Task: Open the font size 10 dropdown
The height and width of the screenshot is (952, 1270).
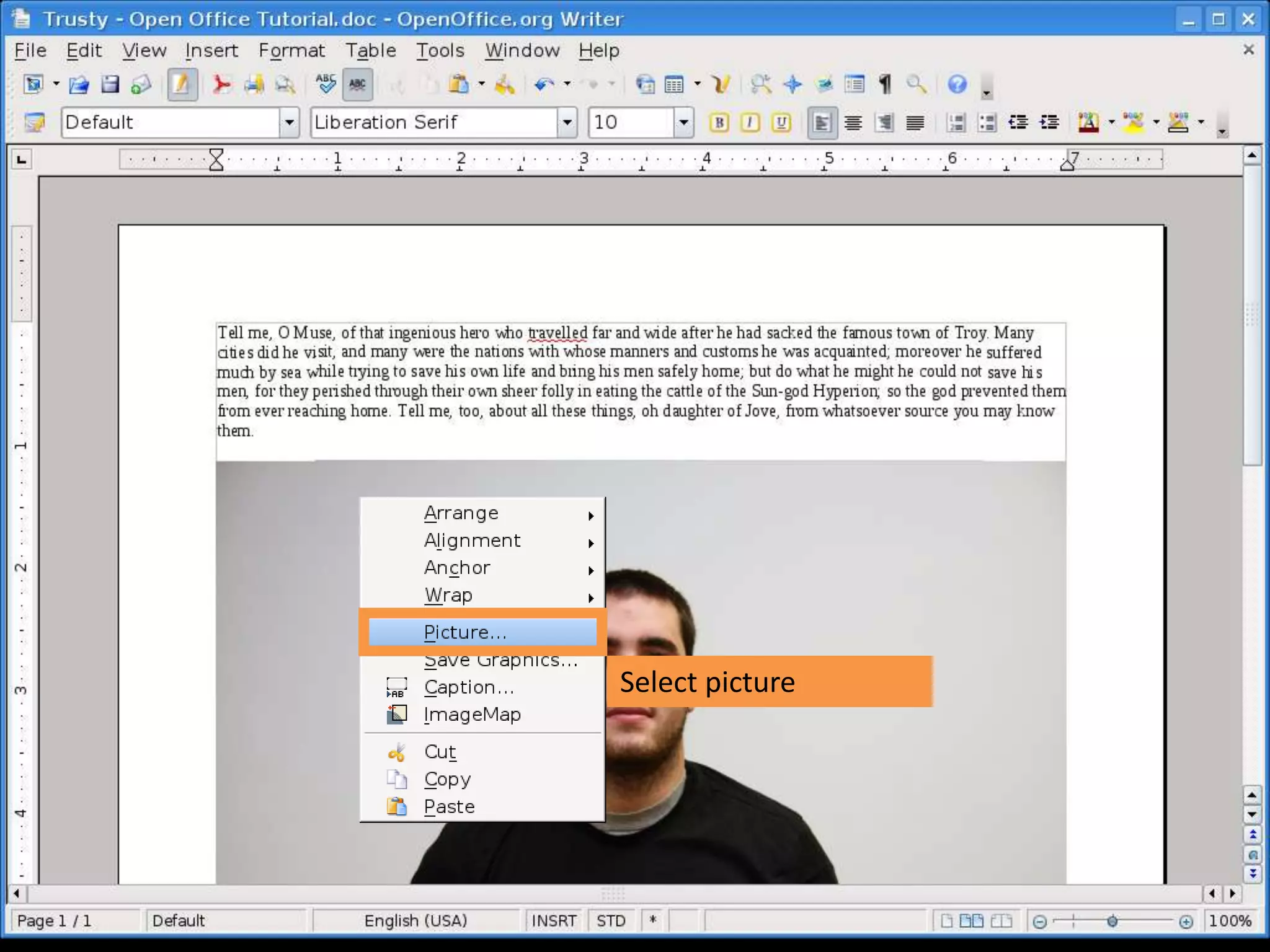Action: tap(683, 123)
